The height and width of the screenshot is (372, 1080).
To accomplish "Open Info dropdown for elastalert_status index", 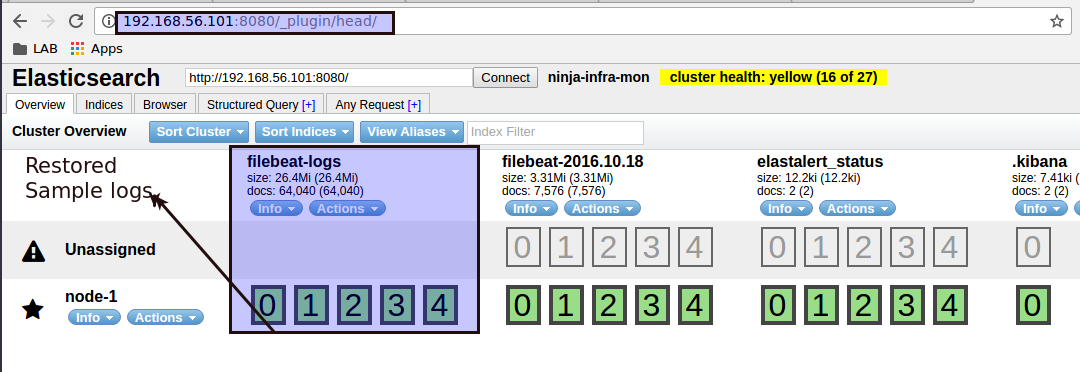I will 787,208.
